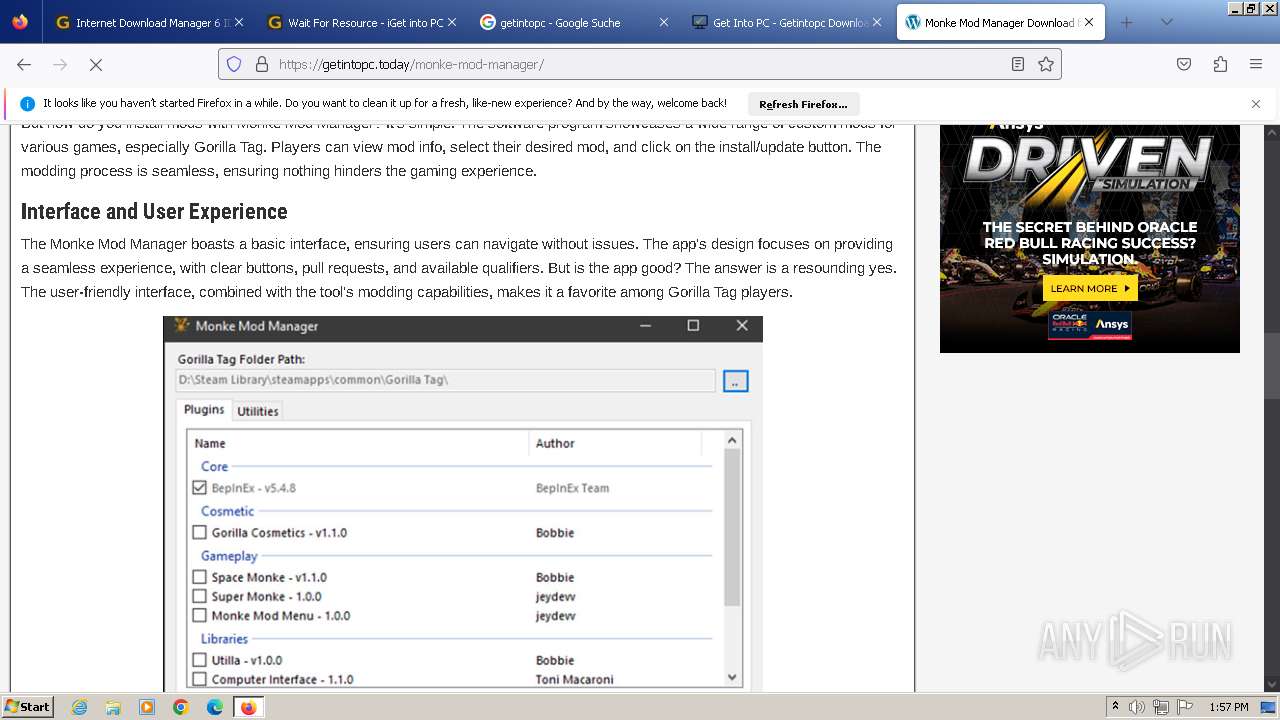
Task: Click the Firefox taskbar button
Action: 248,707
